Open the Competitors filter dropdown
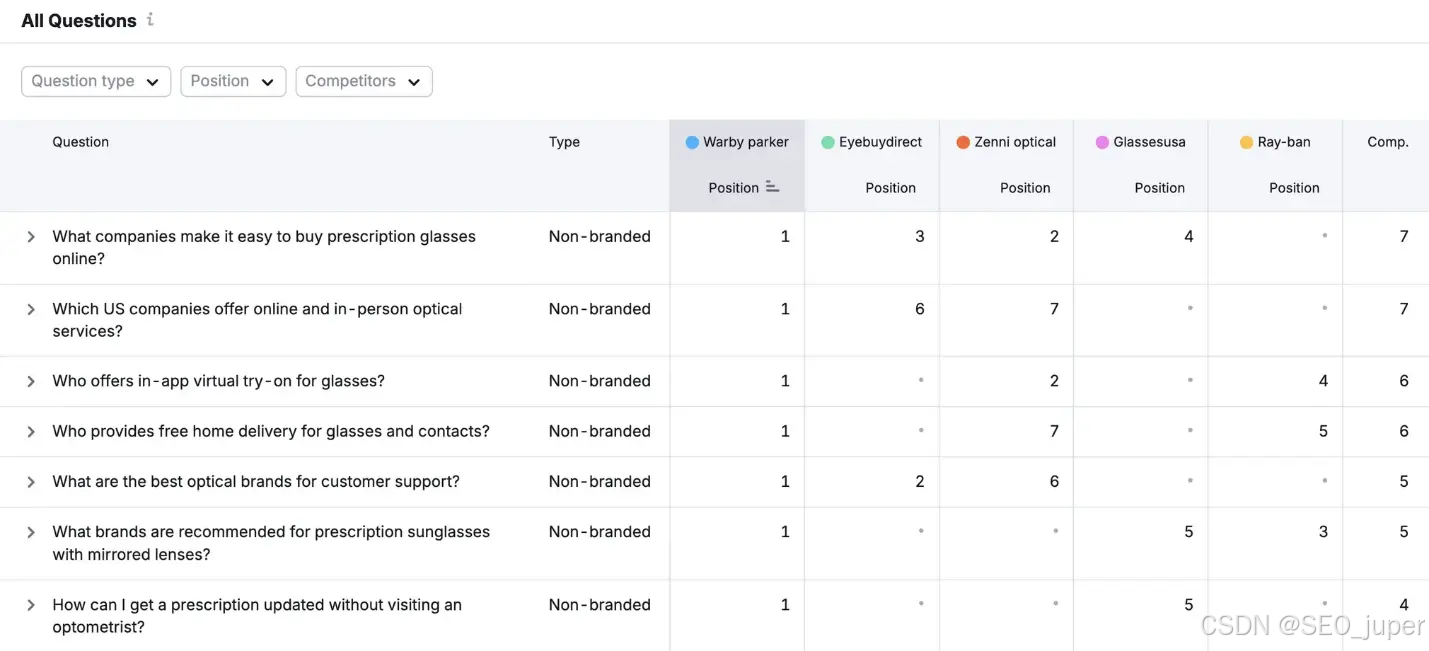The height and width of the screenshot is (651, 1429). click(364, 81)
